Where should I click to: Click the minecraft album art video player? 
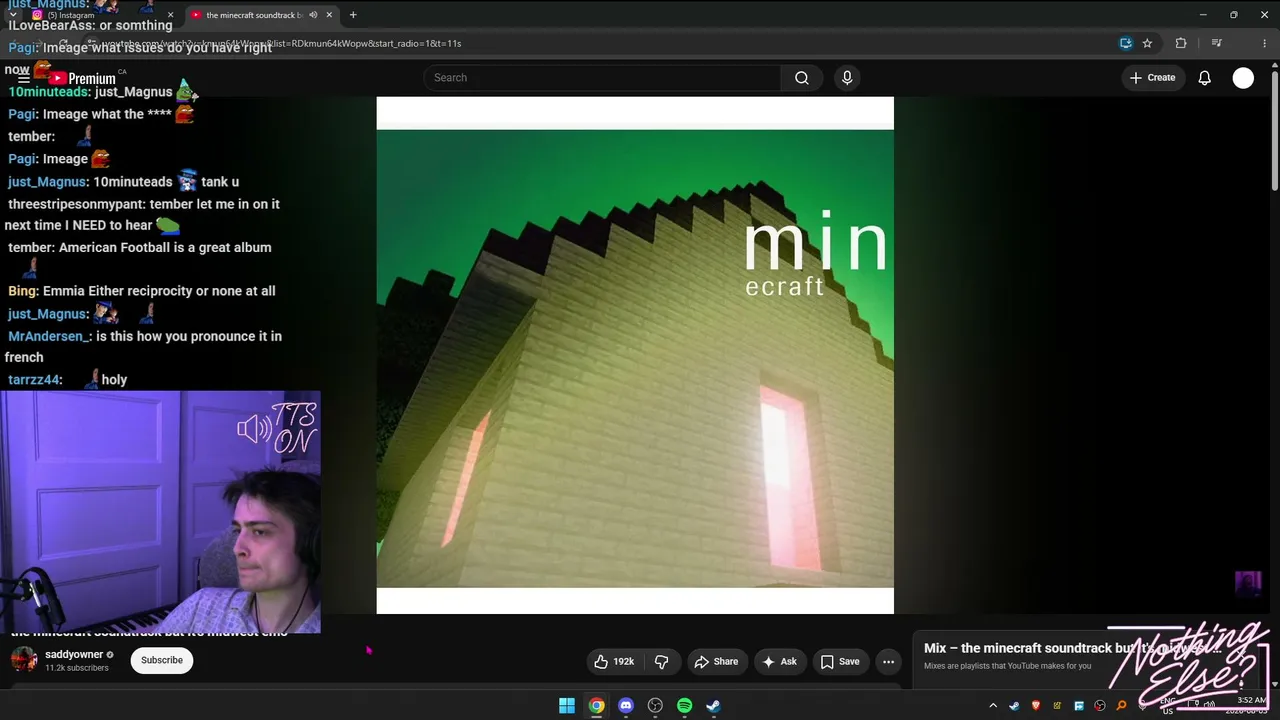click(635, 355)
